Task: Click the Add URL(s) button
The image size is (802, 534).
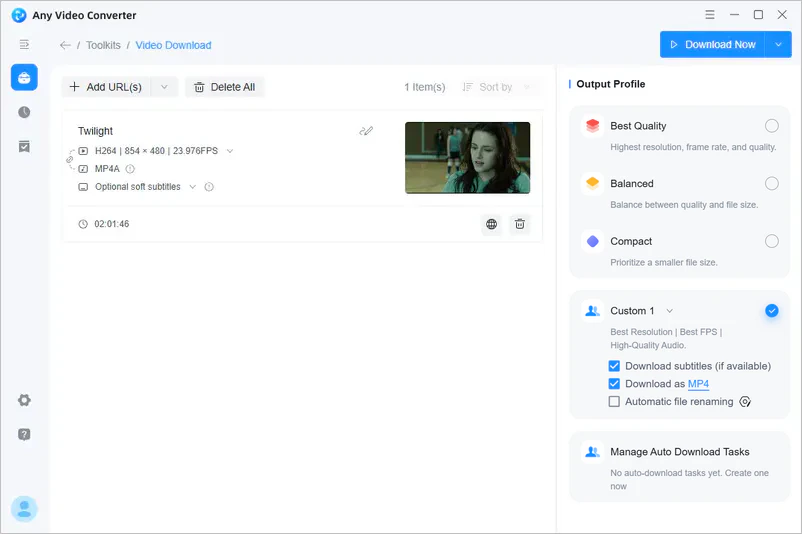Action: [x=106, y=87]
